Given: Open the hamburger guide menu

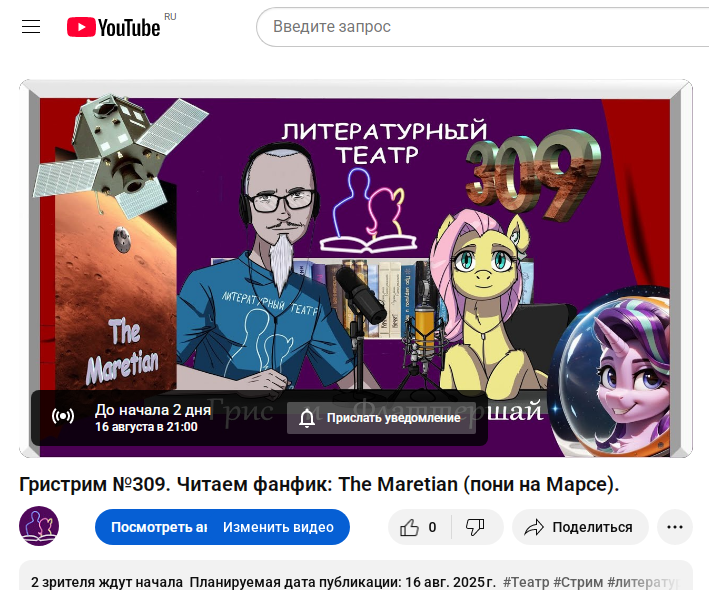Looking at the screenshot, I should [31, 27].
